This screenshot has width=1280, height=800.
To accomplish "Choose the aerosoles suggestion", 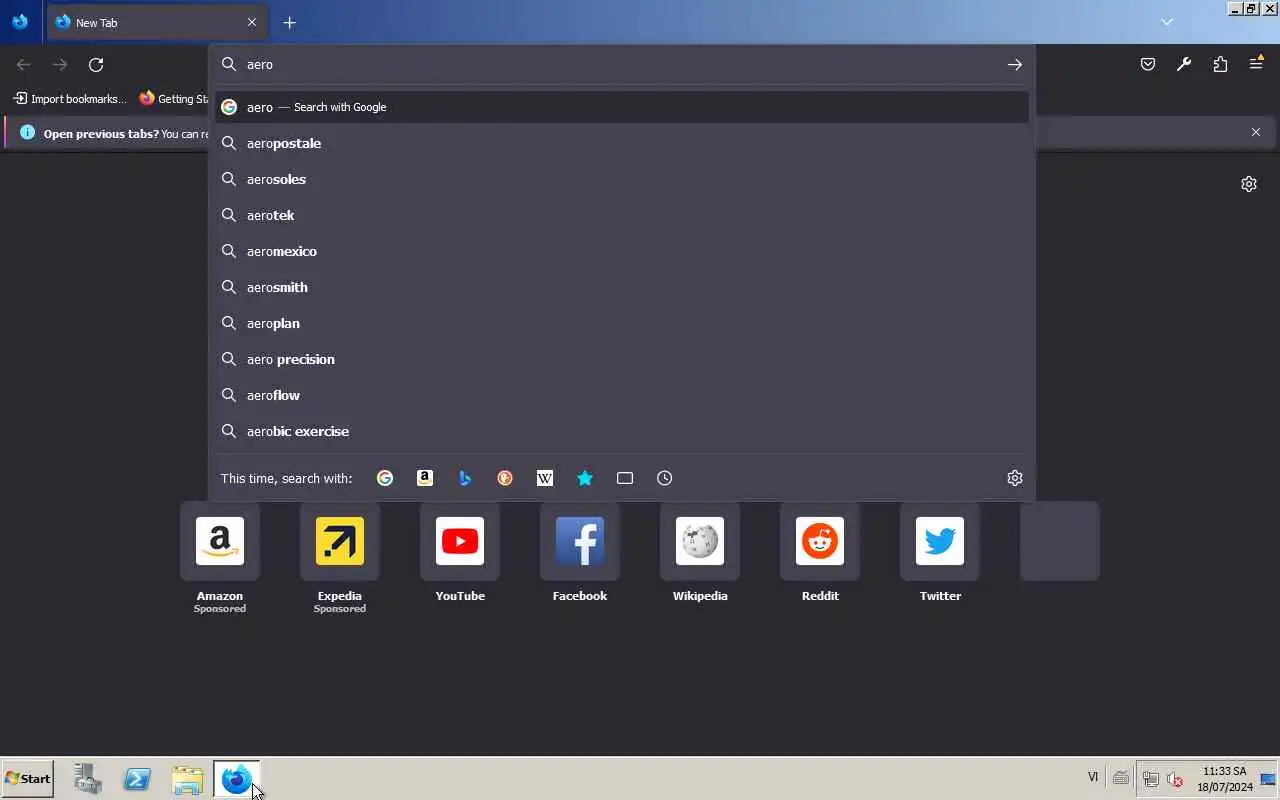I will point(622,179).
